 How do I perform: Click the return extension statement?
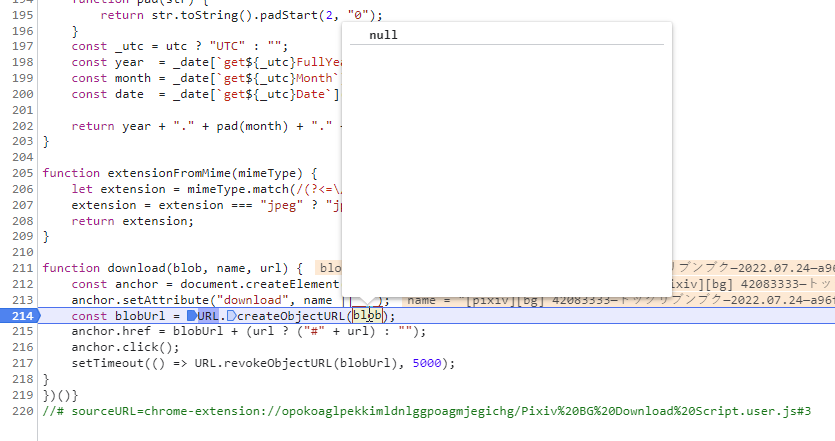[133, 220]
